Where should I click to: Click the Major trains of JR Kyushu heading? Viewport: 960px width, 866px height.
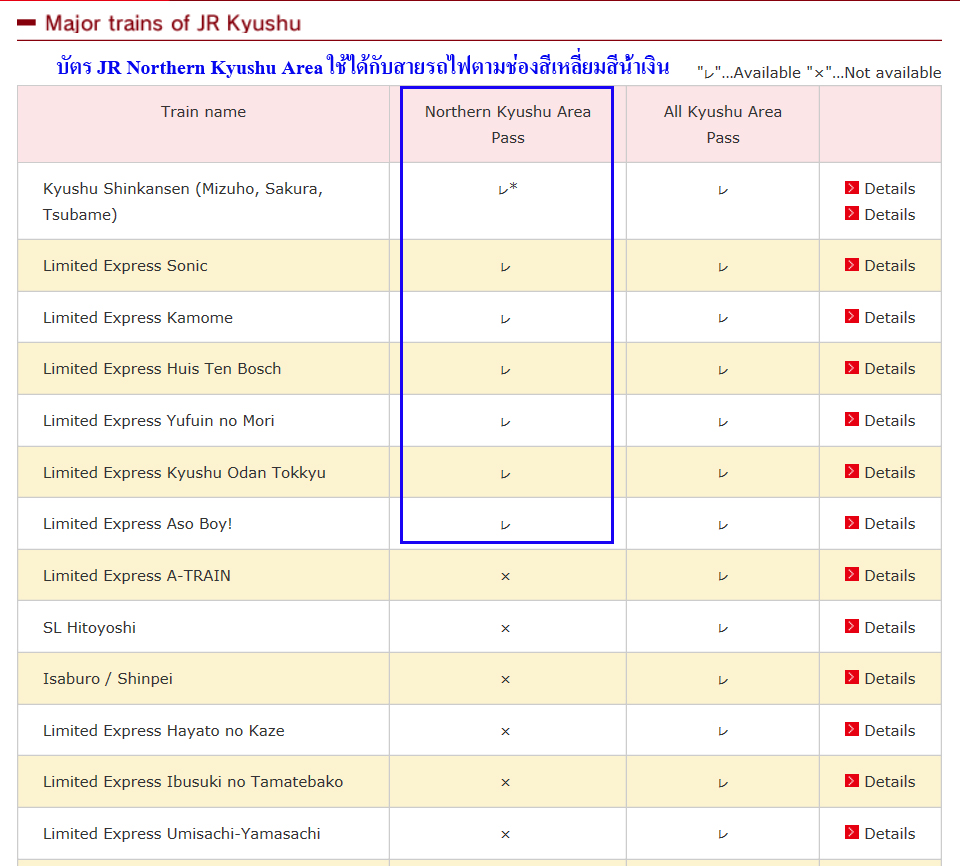[x=173, y=23]
